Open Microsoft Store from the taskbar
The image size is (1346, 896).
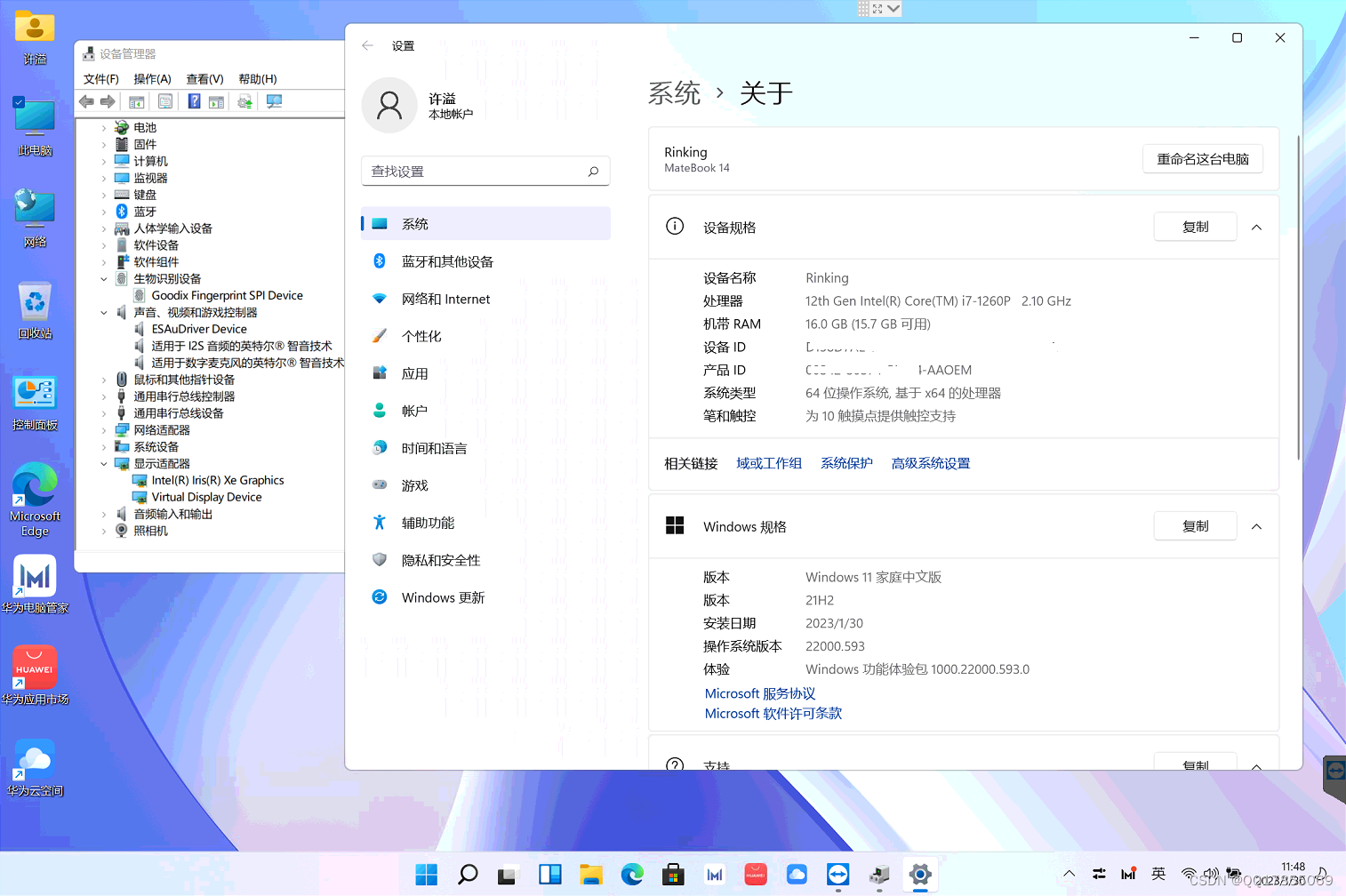[673, 875]
